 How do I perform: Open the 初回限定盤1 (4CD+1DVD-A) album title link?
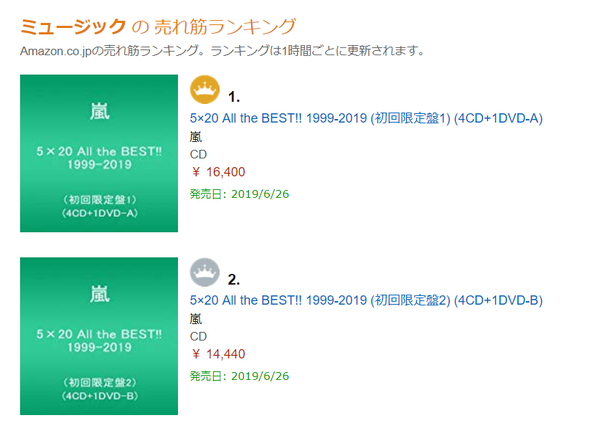tap(366, 118)
